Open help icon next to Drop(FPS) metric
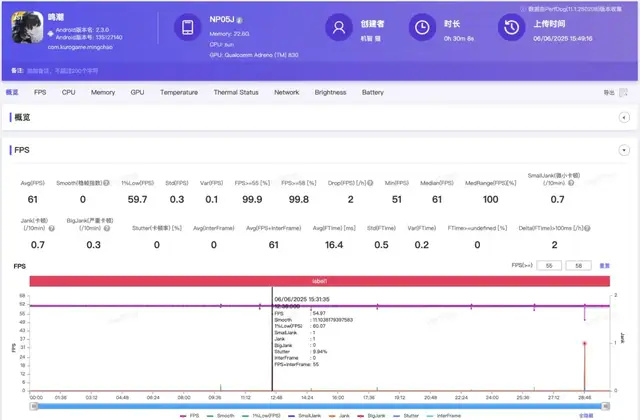 pos(370,183)
